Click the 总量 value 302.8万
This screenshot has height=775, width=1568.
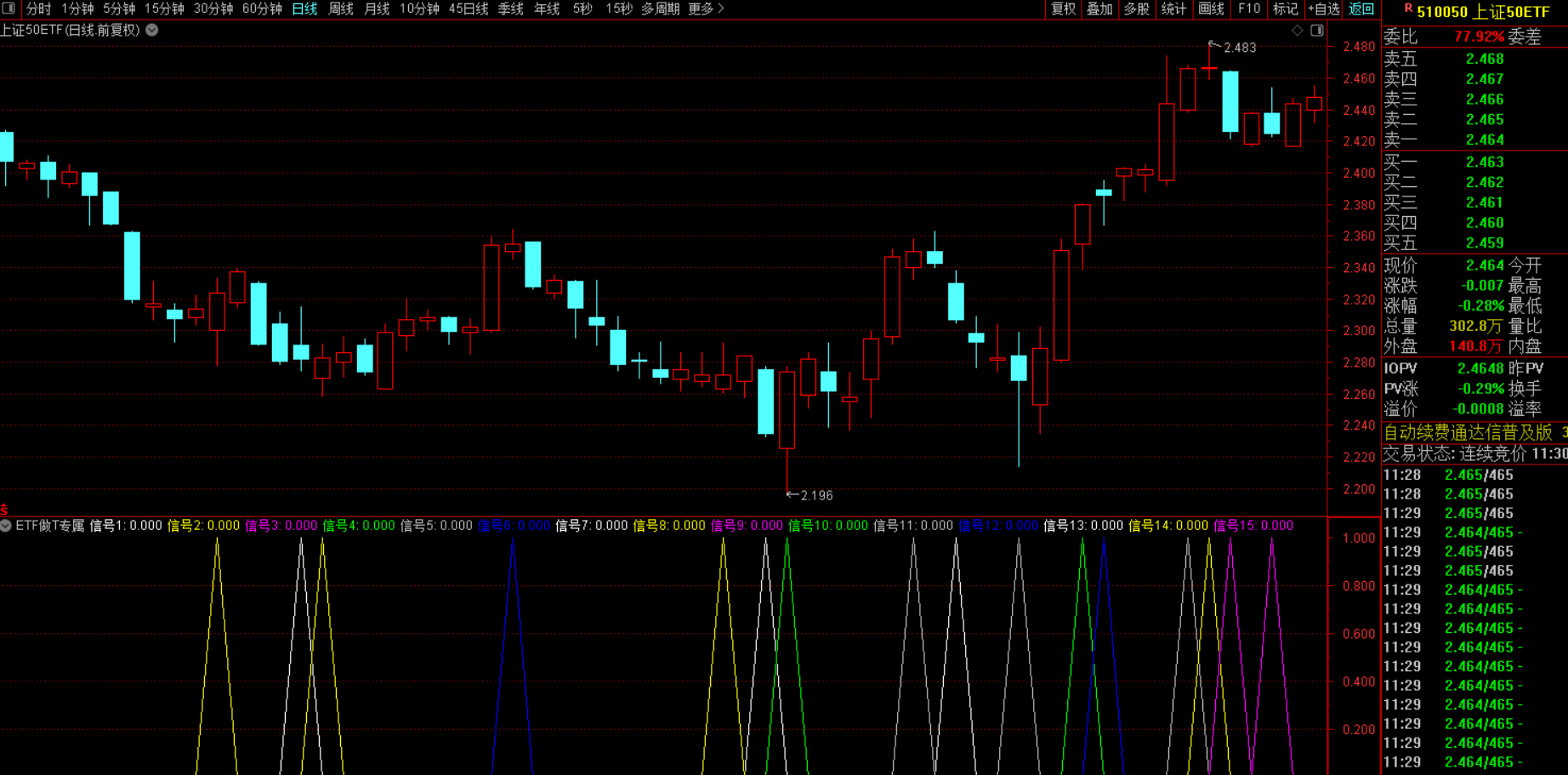pos(1475,326)
